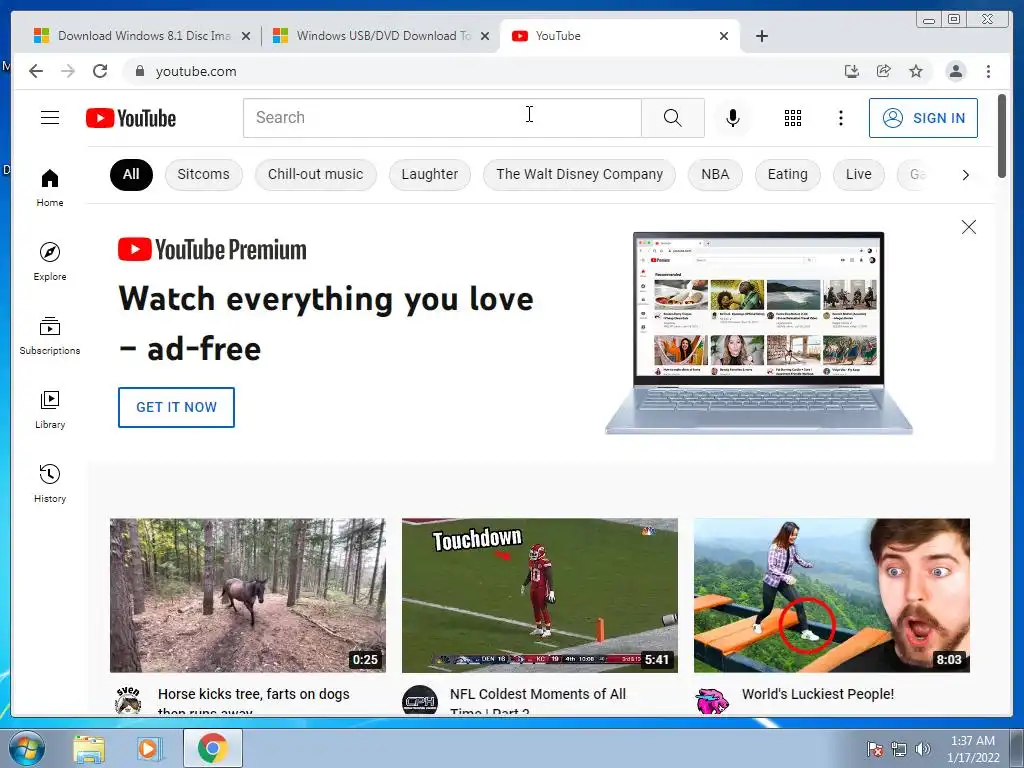The height and width of the screenshot is (768, 1024).
Task: Click the SIGN IN button
Action: coord(923,118)
